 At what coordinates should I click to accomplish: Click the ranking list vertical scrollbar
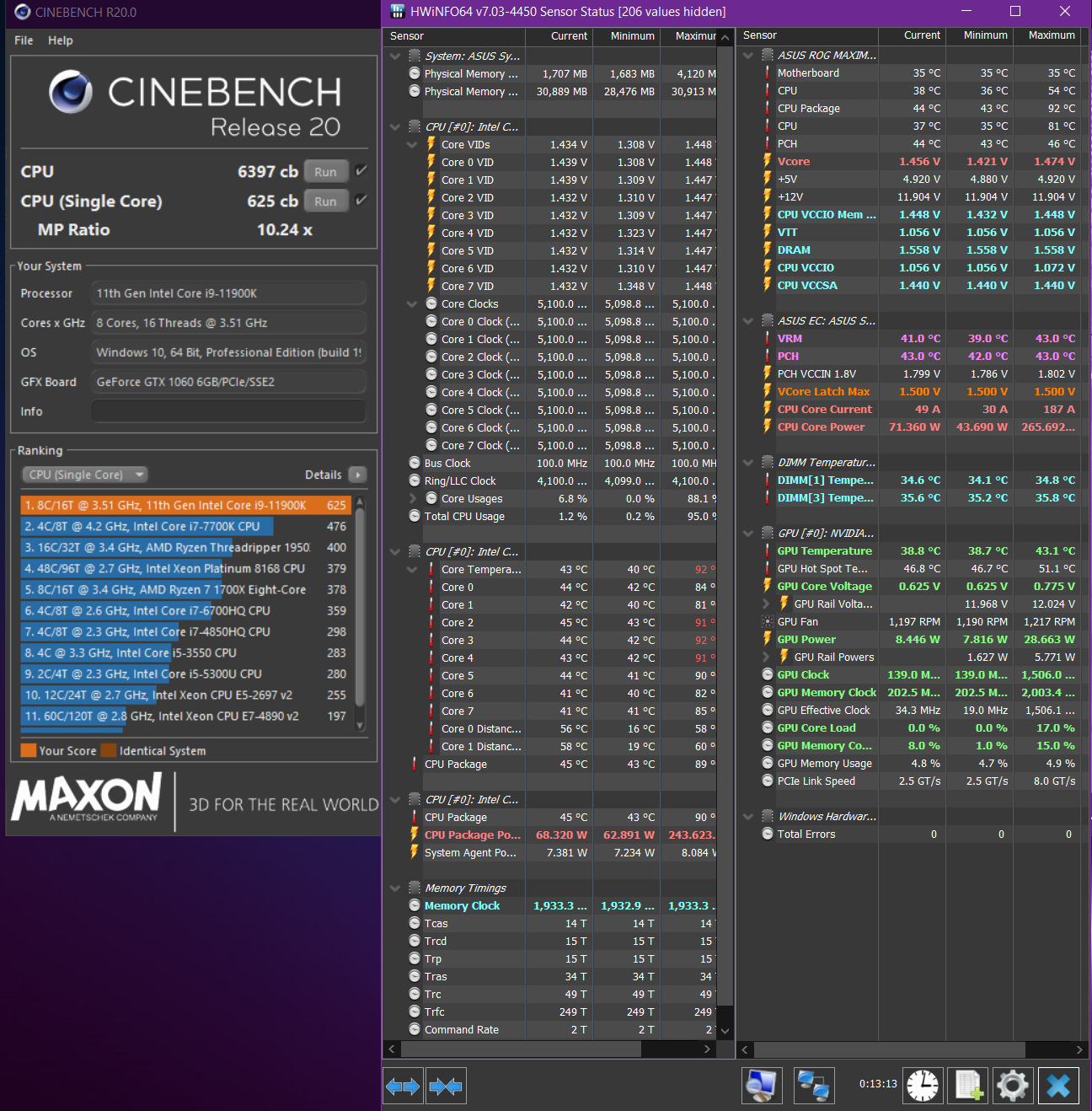361,607
